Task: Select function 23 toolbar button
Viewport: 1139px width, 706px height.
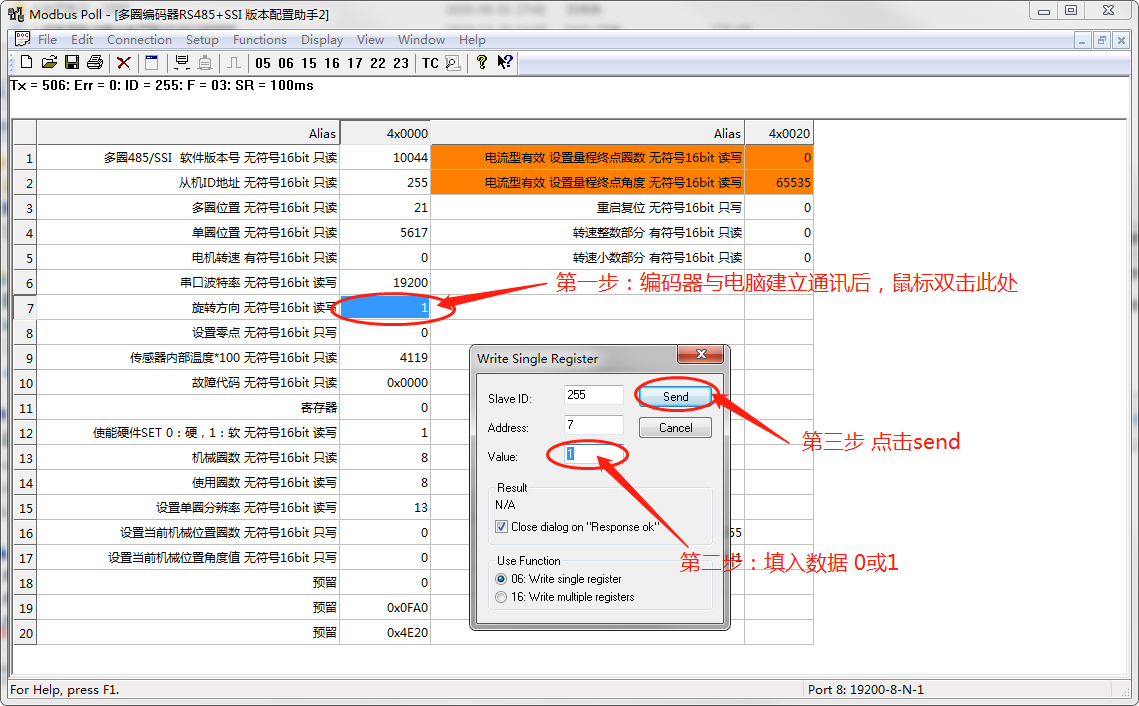Action: click(401, 63)
